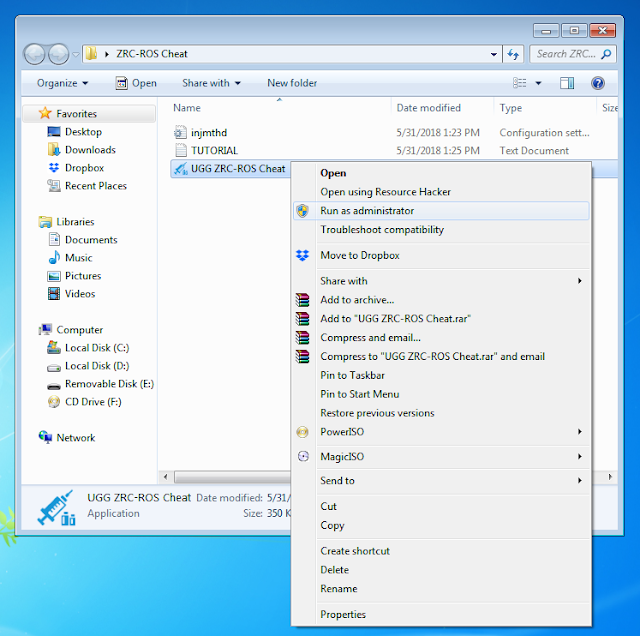Click the Open toolbar button

tap(136, 83)
